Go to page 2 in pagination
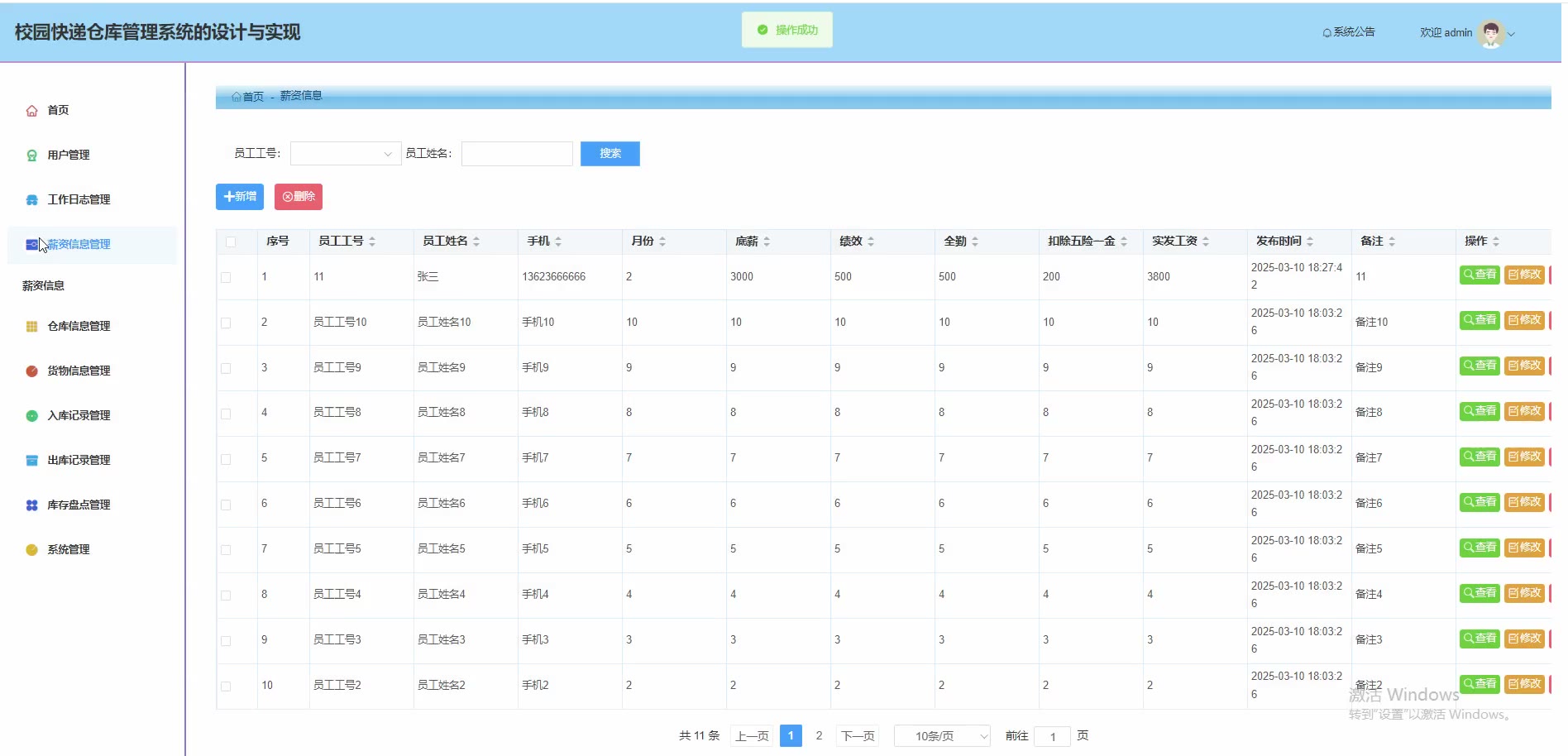This screenshot has width=1568, height=756. pyautogui.click(x=819, y=736)
